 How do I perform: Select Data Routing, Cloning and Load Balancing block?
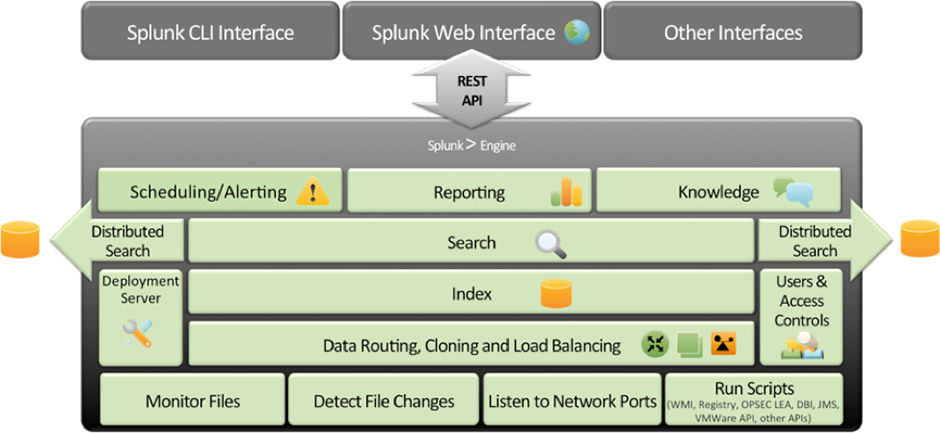click(471, 343)
